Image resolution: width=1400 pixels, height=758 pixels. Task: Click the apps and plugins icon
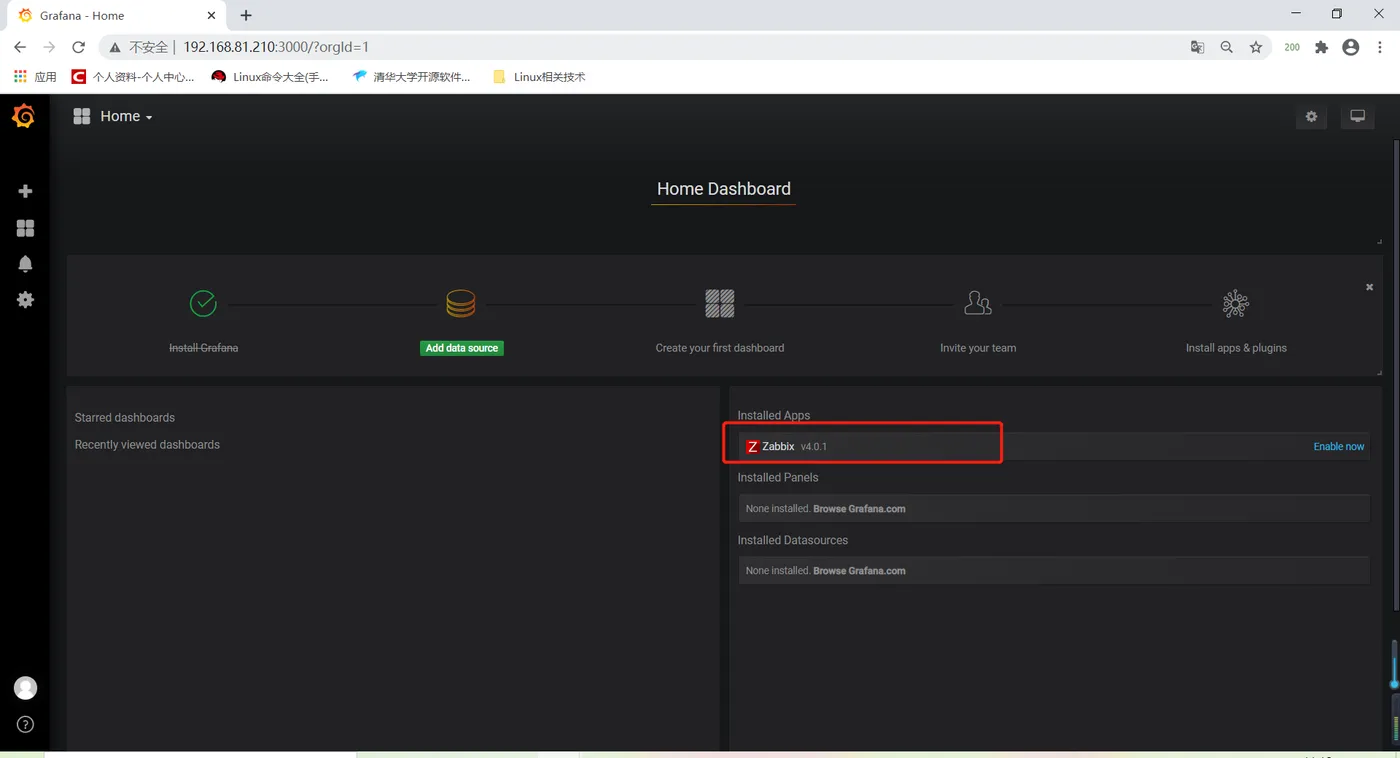point(1236,303)
